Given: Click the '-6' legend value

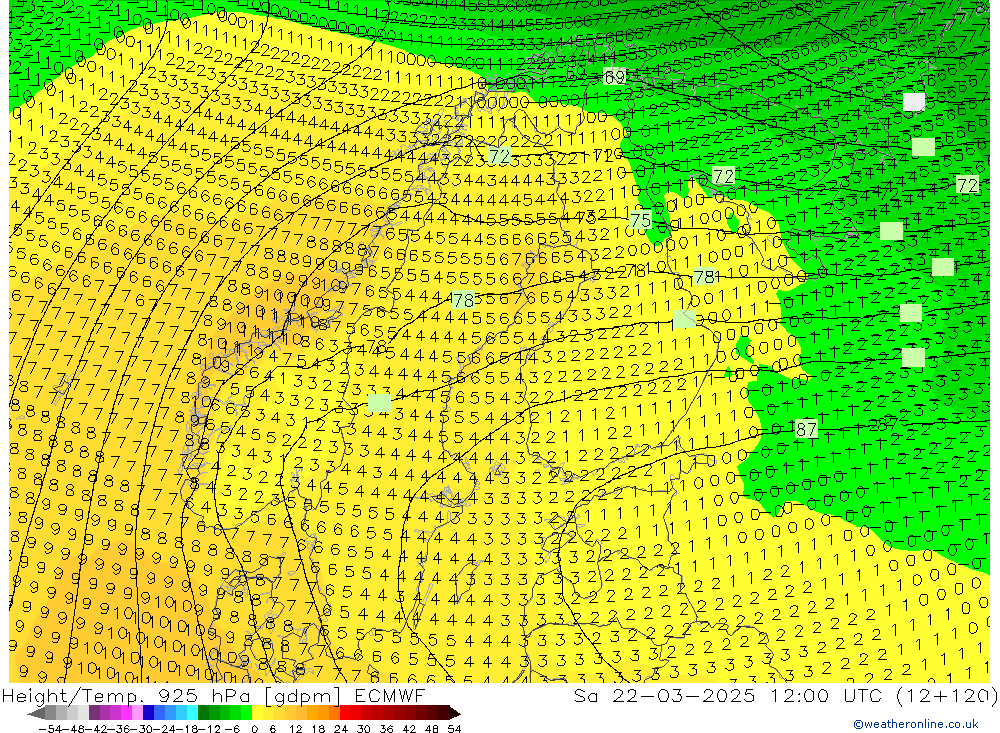Looking at the screenshot, I should tap(232, 729).
